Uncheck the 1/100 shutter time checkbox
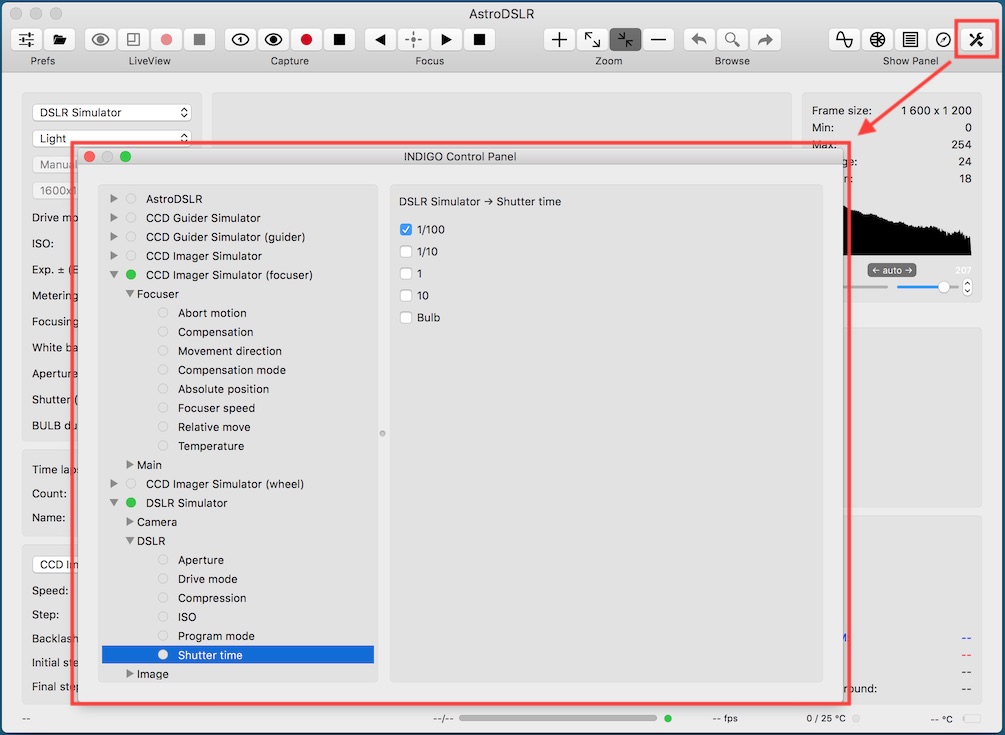This screenshot has height=735, width=1005. pos(406,229)
